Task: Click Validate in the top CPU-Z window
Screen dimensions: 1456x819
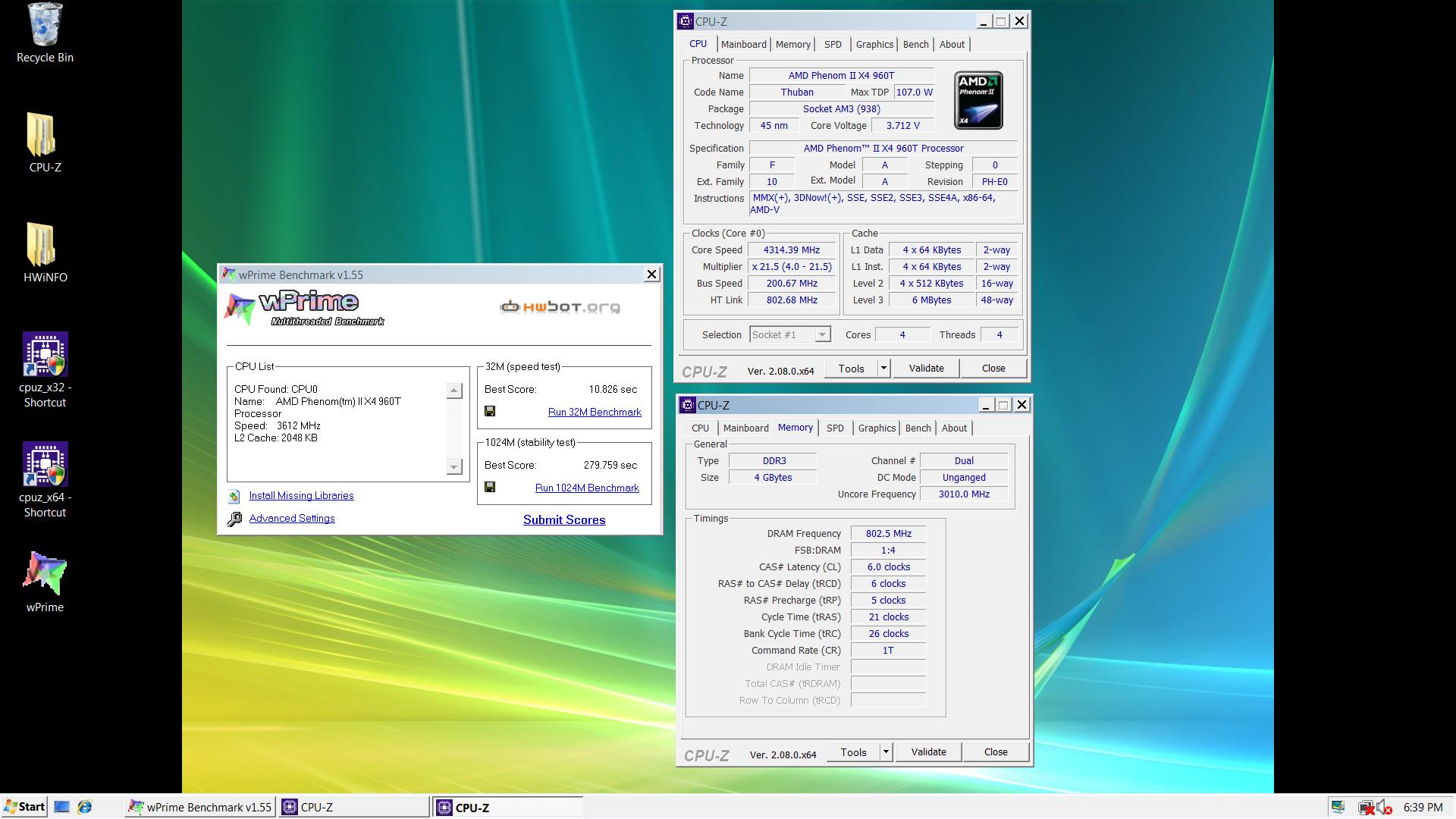Action: [926, 369]
